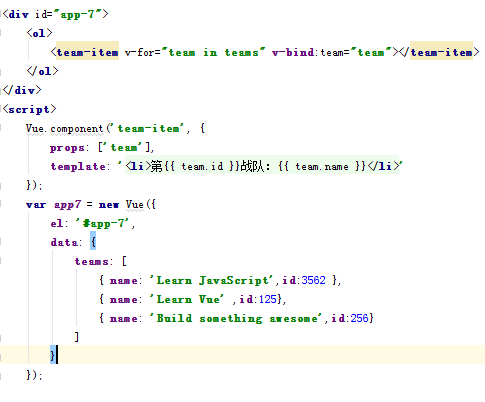Click the closing </ol> tag

tap(42, 71)
